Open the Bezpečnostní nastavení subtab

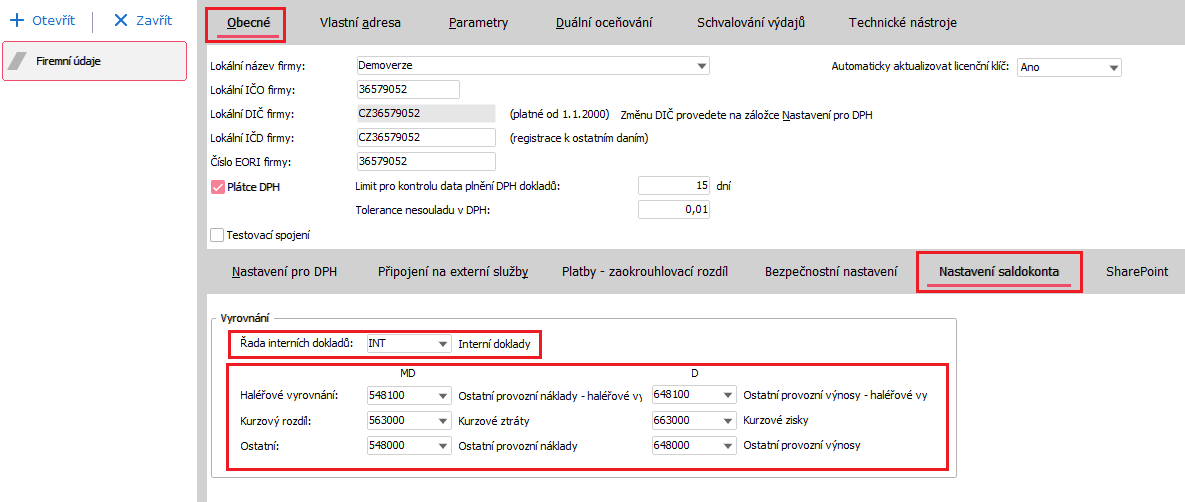(x=831, y=271)
